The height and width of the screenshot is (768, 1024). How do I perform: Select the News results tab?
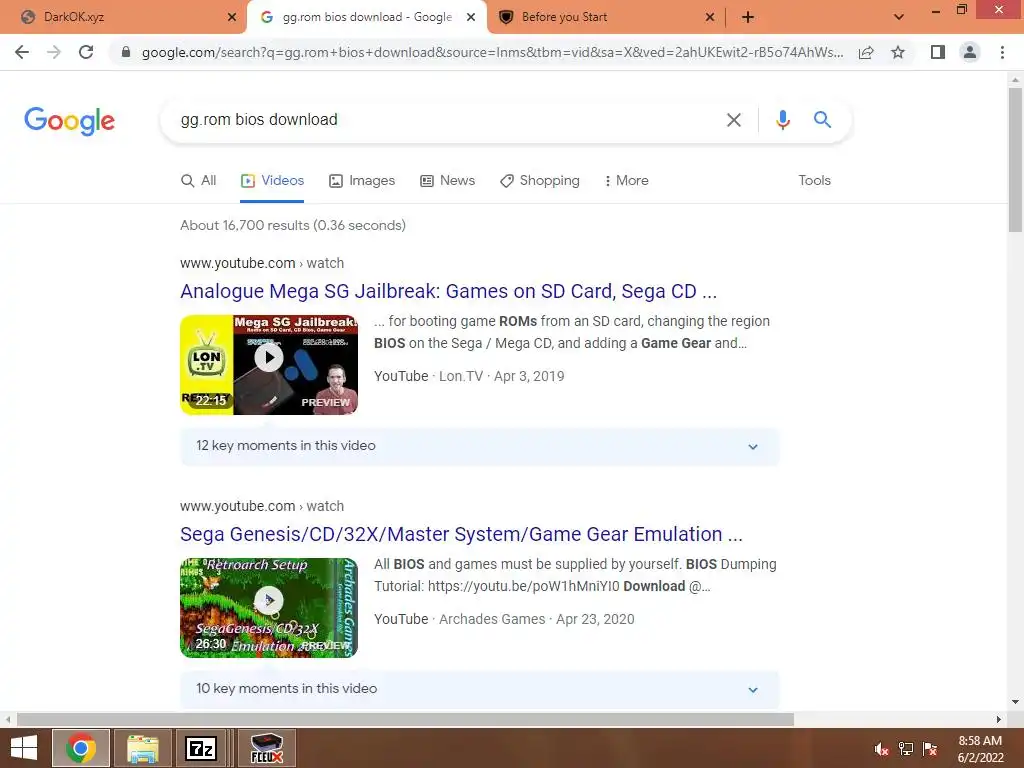(x=447, y=181)
